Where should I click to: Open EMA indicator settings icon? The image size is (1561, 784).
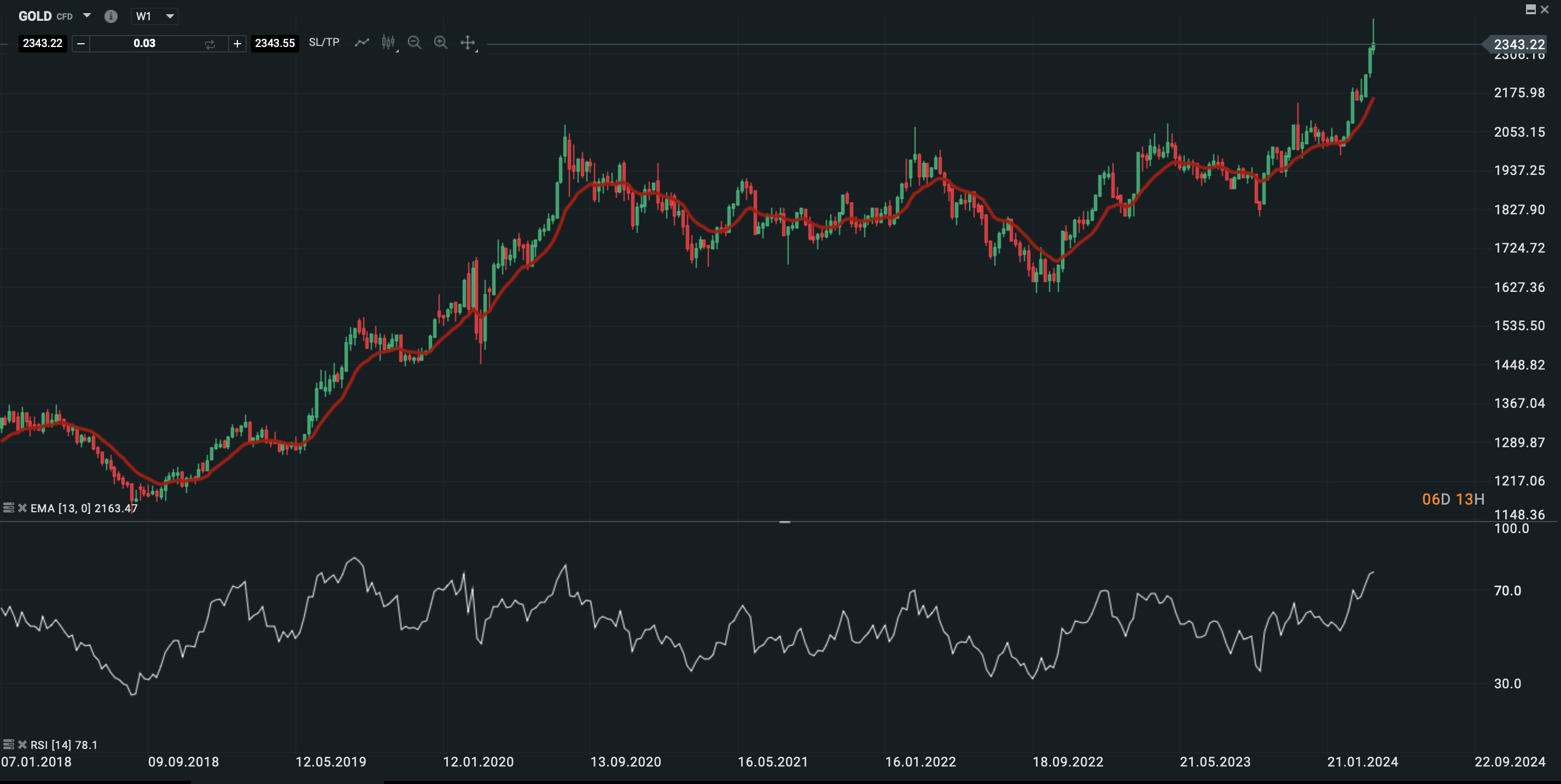tap(9, 508)
